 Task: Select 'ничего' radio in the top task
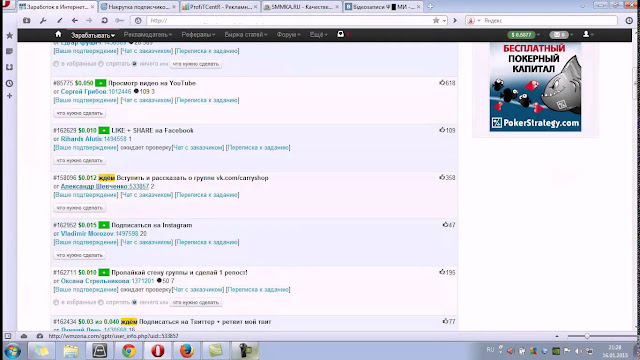134,64
